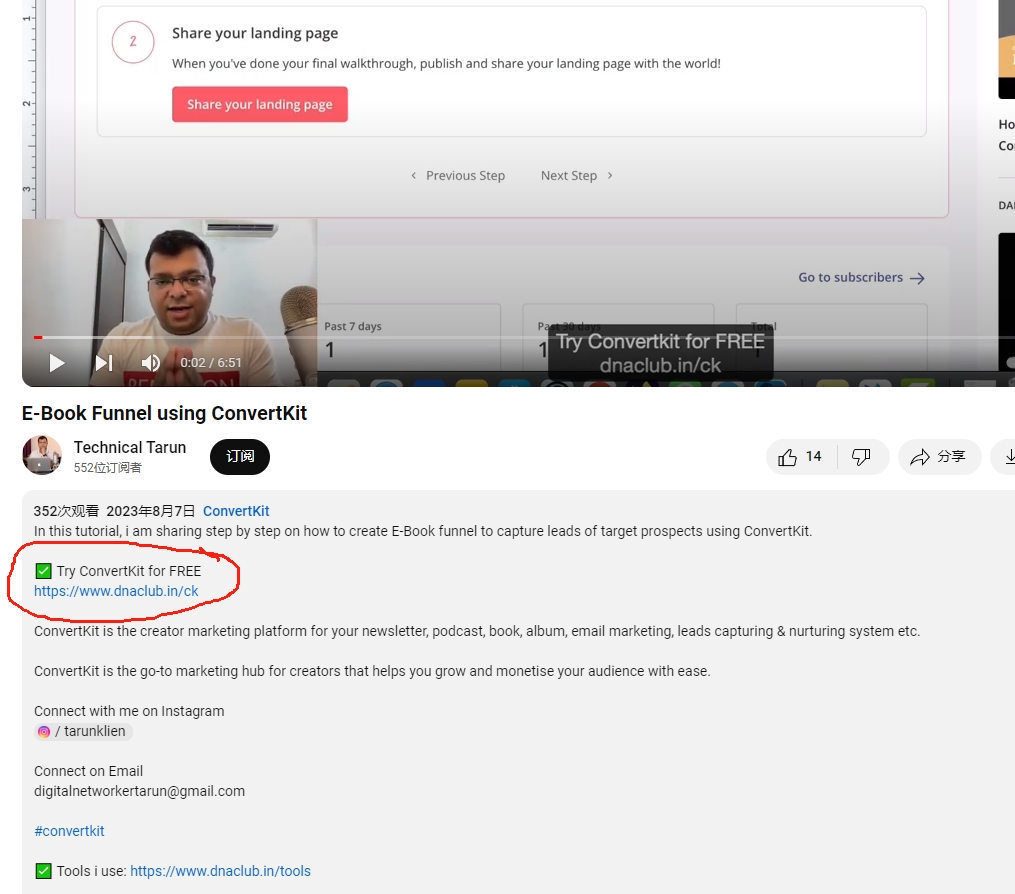This screenshot has width=1015, height=894.
Task: Click the green checkmark beside Try ConvertKit
Action: [43, 571]
